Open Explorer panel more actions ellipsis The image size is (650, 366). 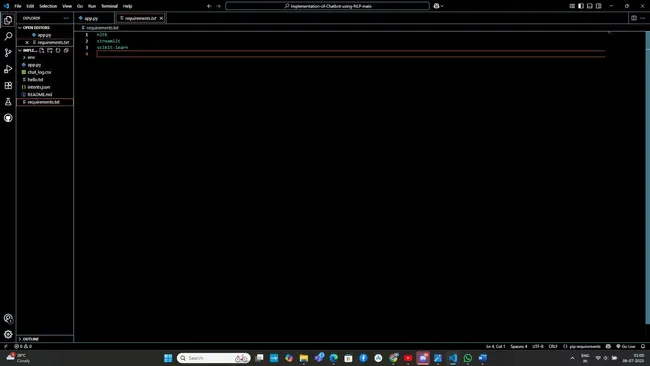(66, 18)
